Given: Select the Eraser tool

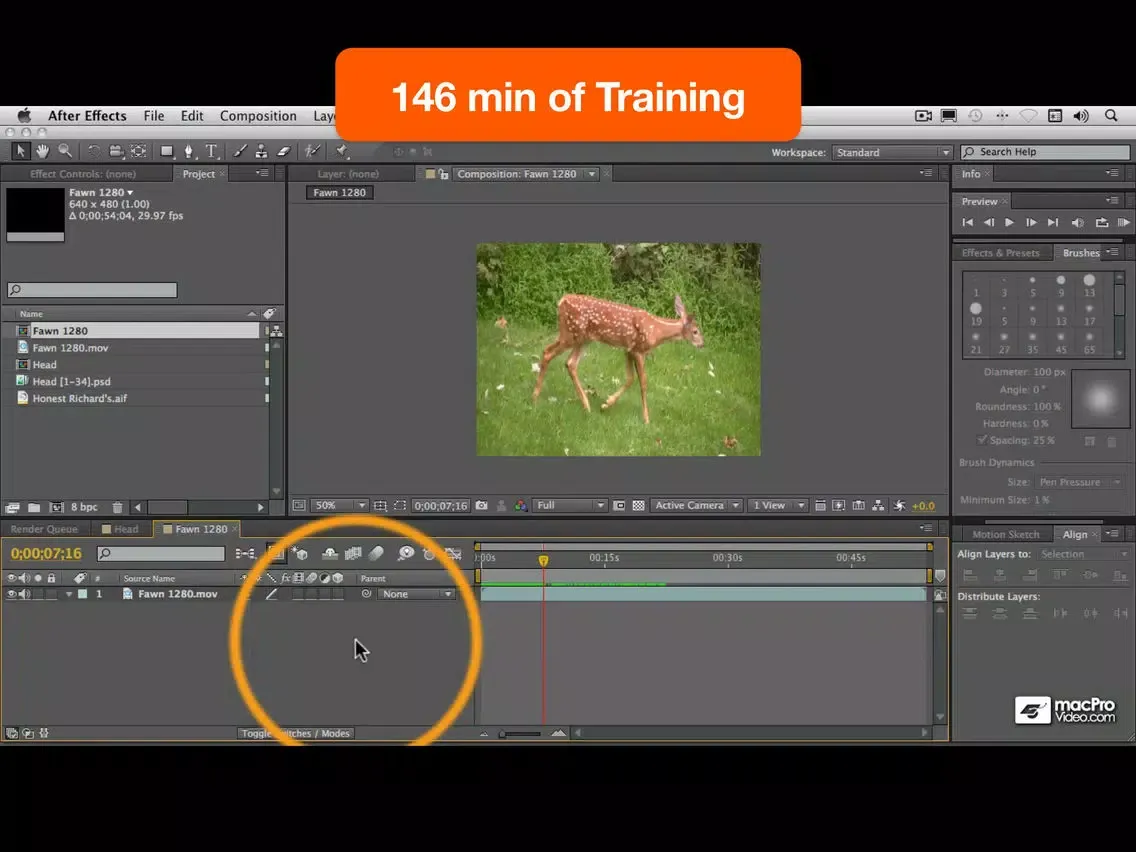Looking at the screenshot, I should tap(284, 151).
